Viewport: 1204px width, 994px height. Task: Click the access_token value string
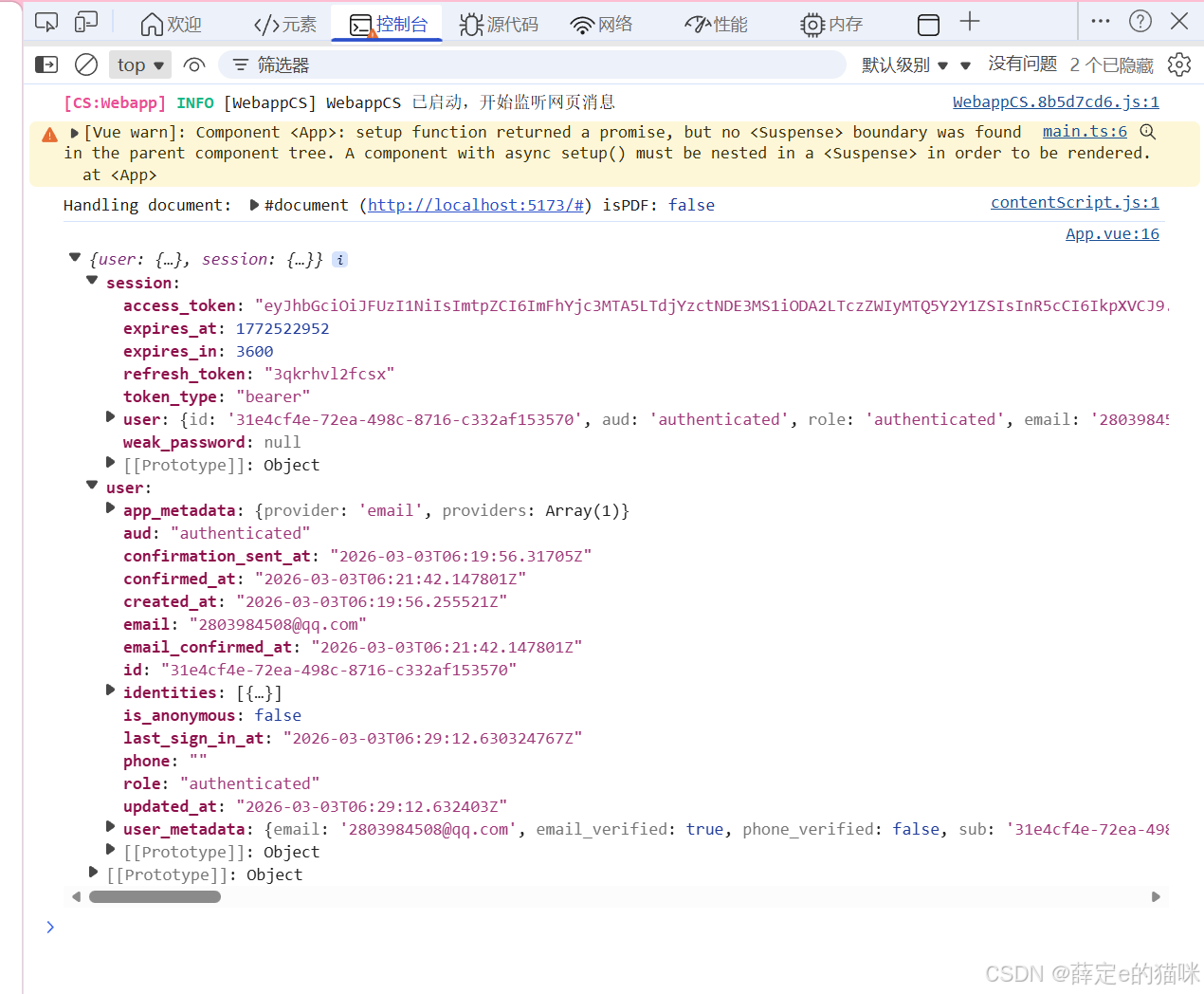tap(711, 305)
